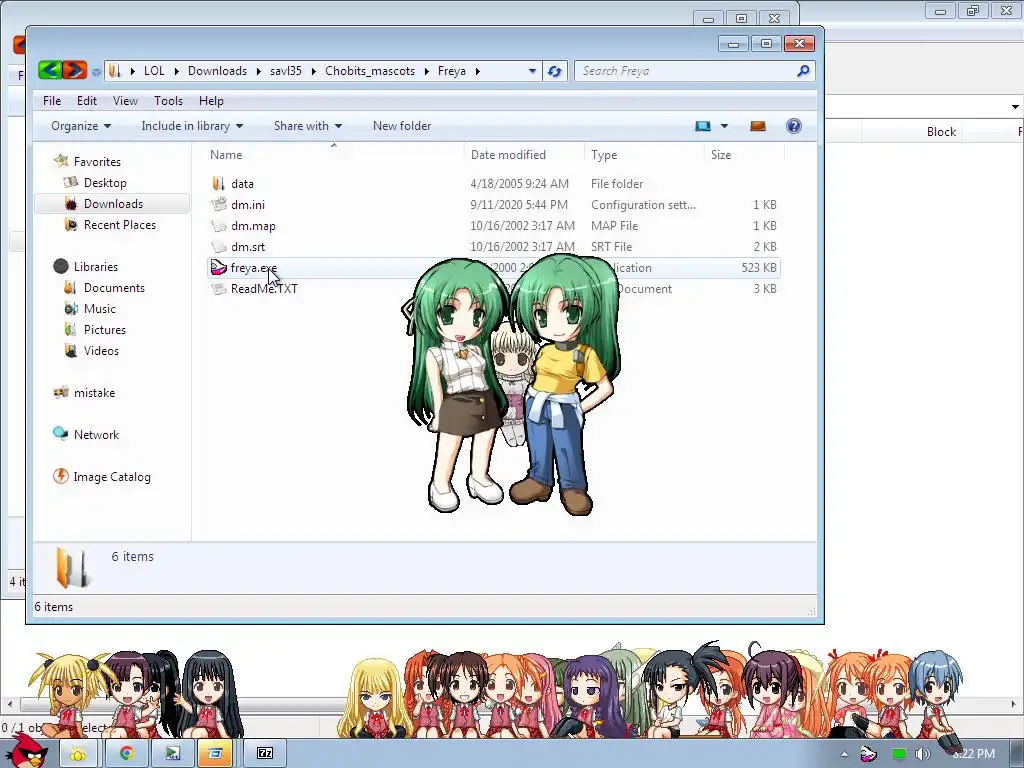
Task: Open the File menu
Action: point(52,101)
